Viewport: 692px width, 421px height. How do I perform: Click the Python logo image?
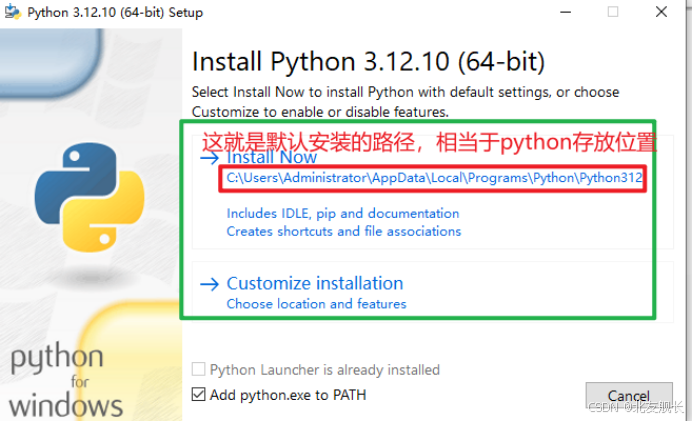(90, 197)
